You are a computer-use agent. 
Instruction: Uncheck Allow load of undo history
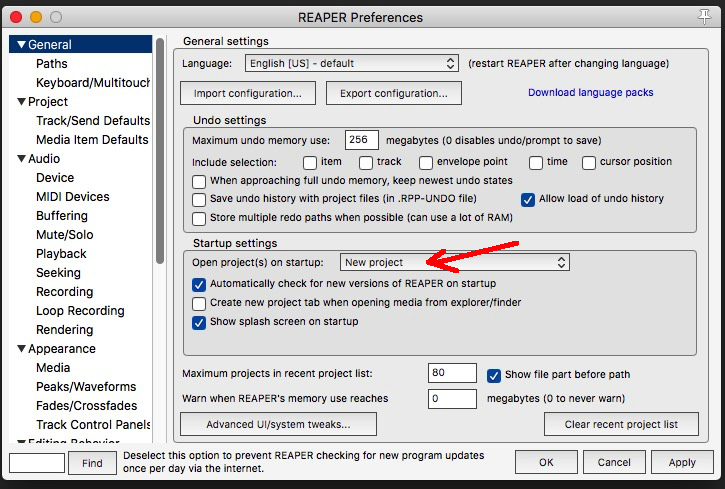pos(528,200)
